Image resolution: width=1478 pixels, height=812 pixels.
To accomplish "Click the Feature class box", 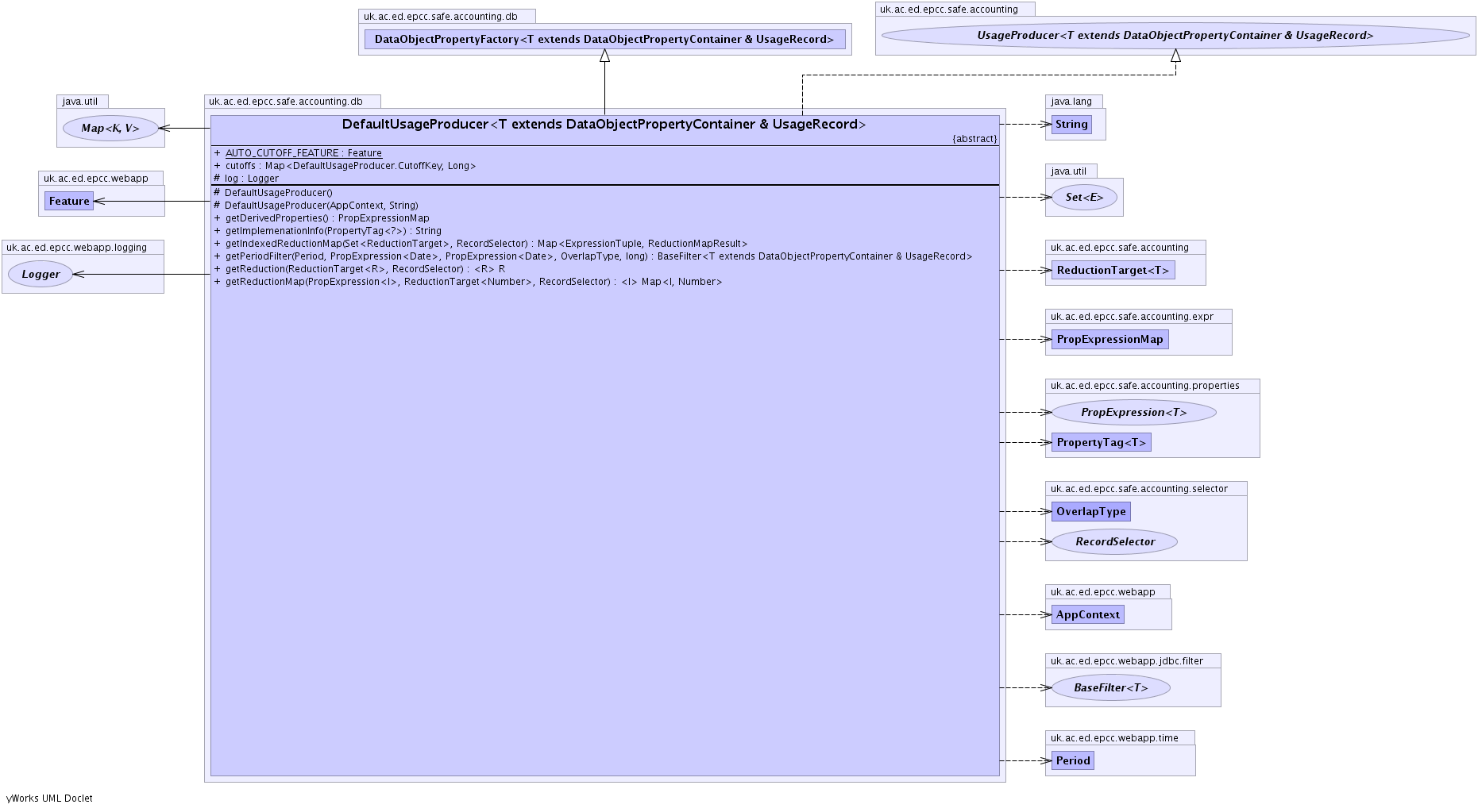I will click(x=69, y=202).
